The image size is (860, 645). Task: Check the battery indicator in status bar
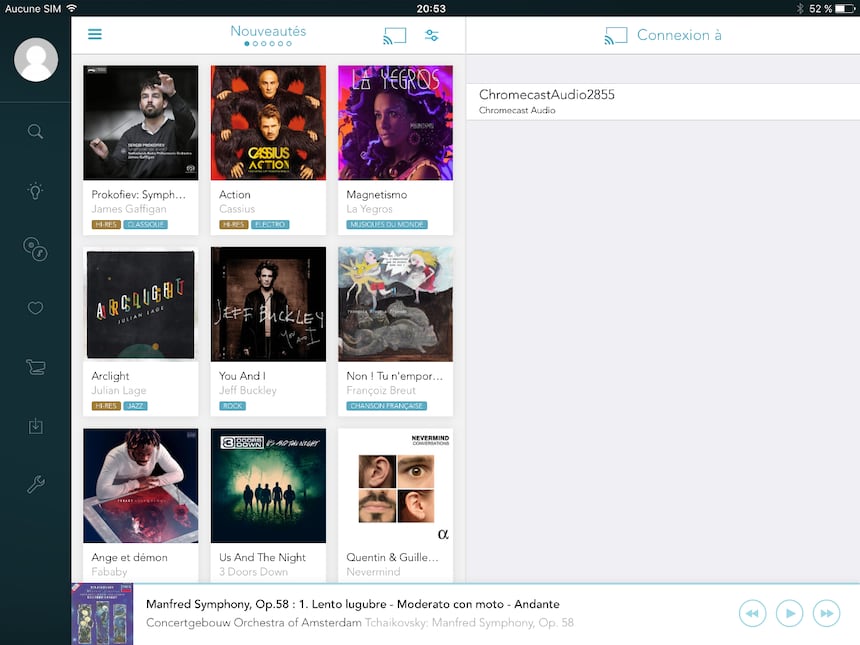[844, 9]
